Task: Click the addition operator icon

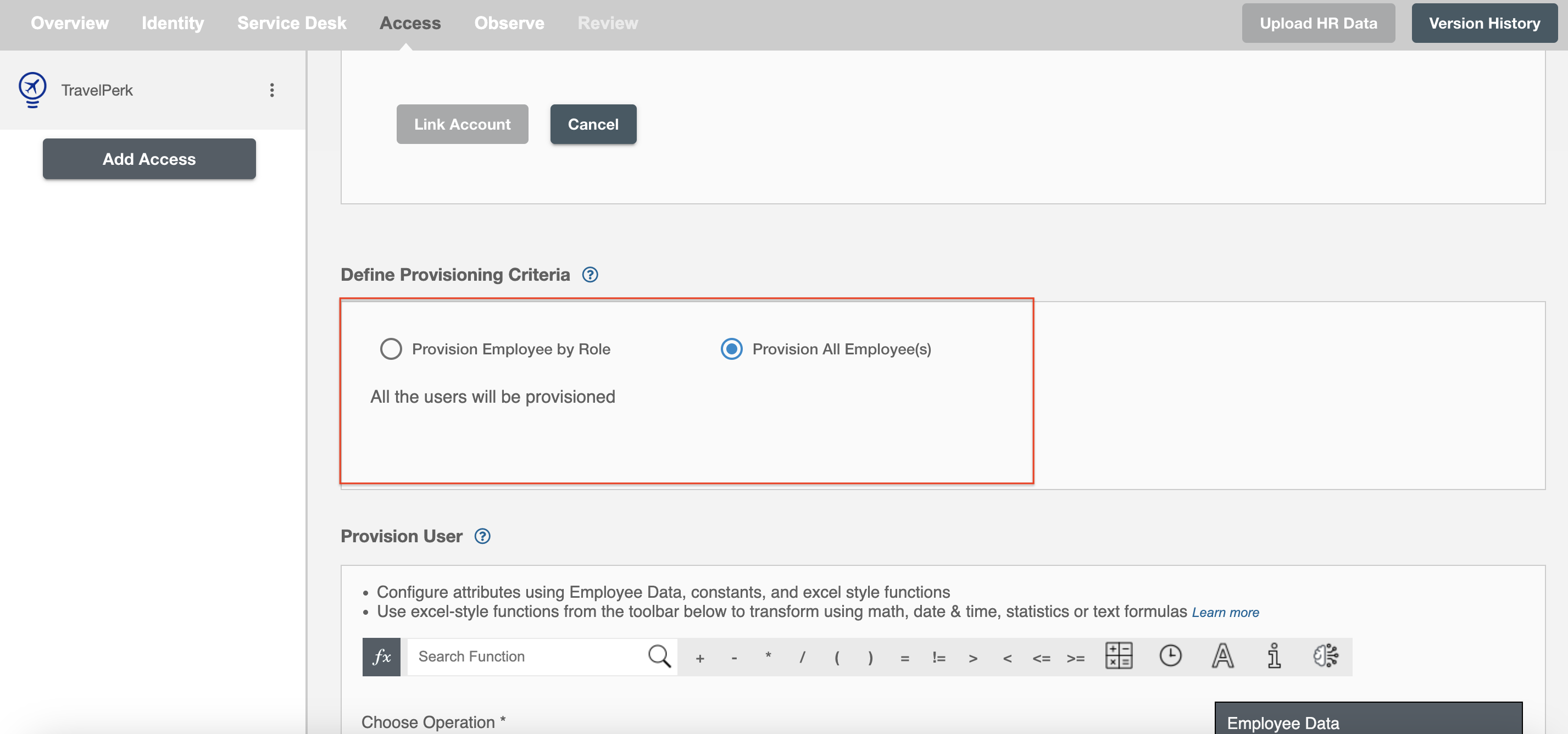Action: pos(700,657)
